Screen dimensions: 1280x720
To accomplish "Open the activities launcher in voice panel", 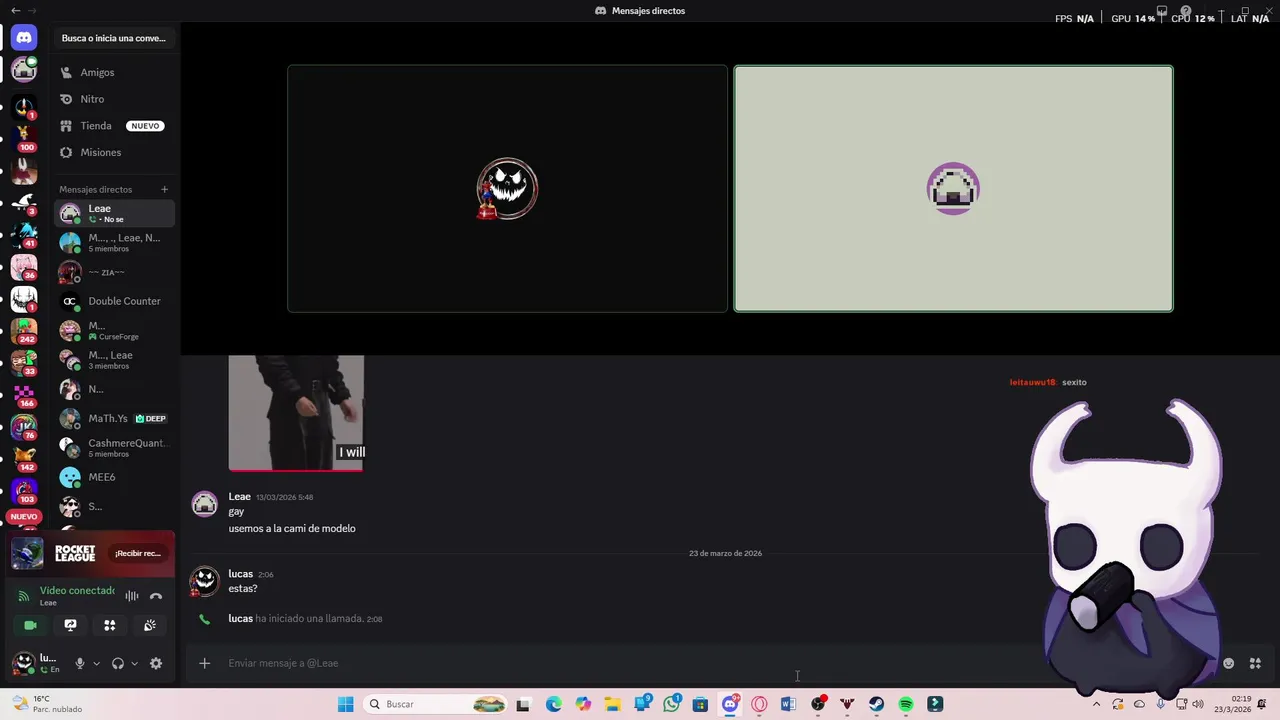I will click(x=110, y=625).
